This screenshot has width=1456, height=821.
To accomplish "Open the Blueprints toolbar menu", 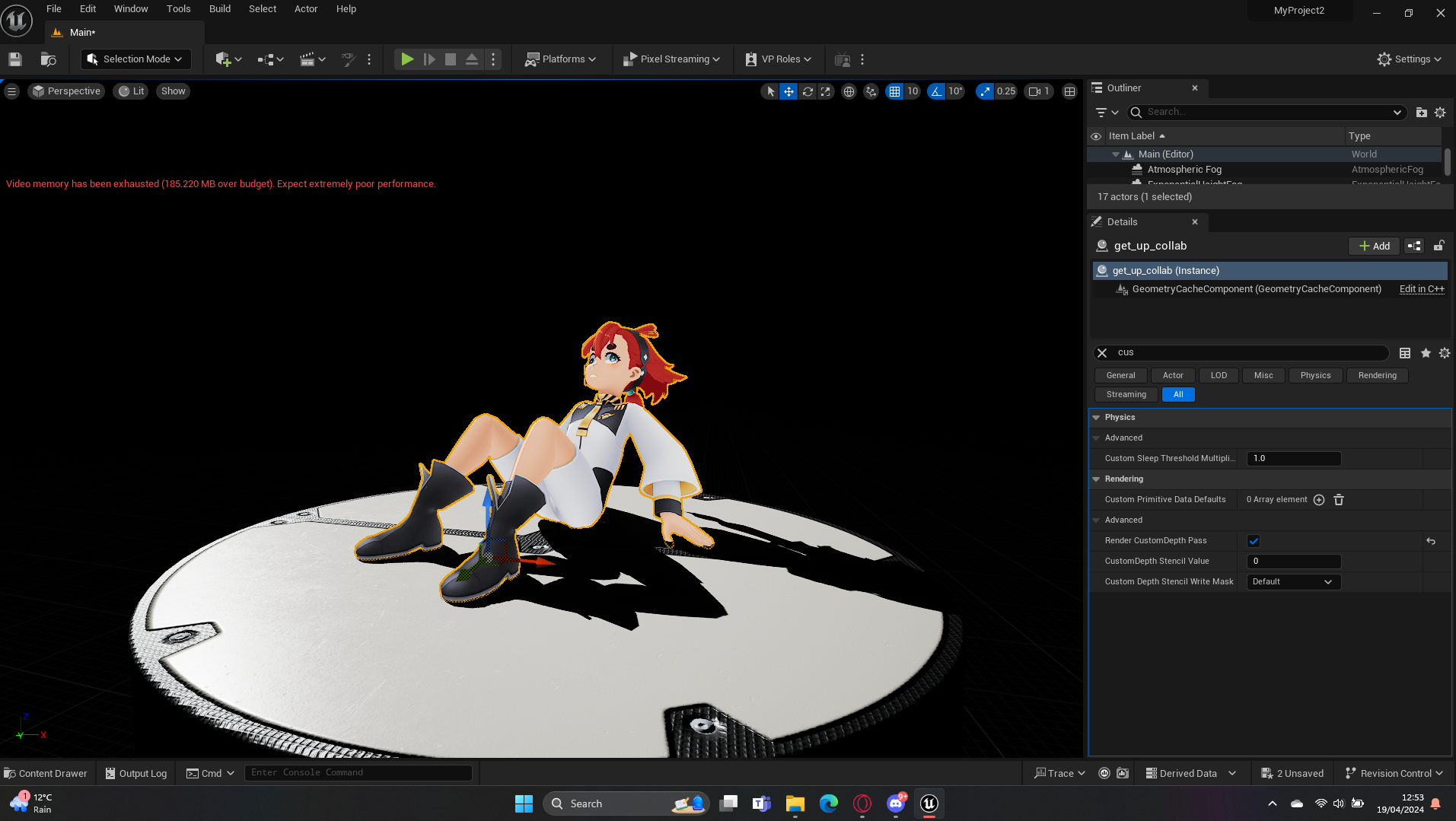I will click(x=270, y=59).
